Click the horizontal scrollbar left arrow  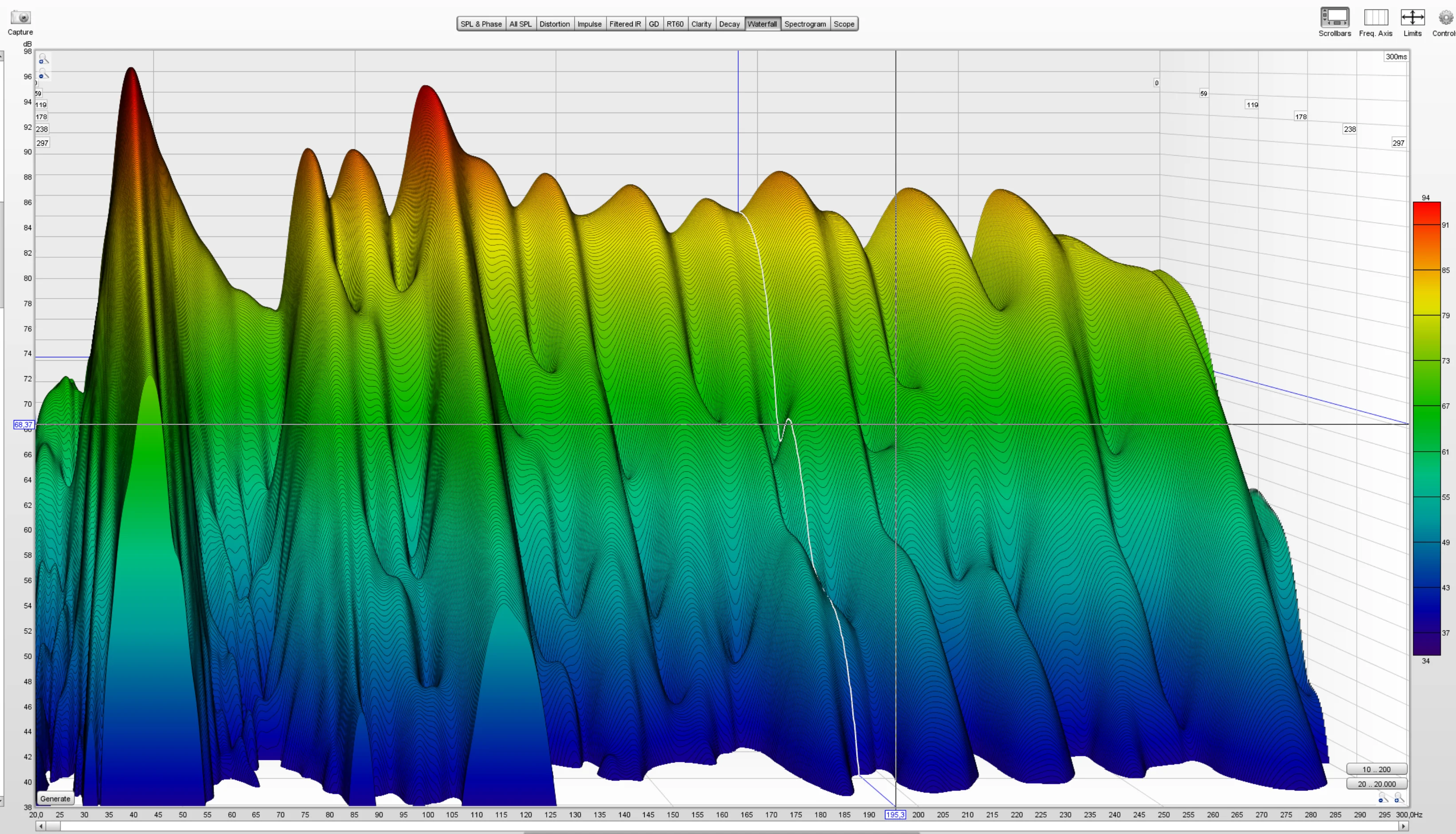click(x=40, y=826)
